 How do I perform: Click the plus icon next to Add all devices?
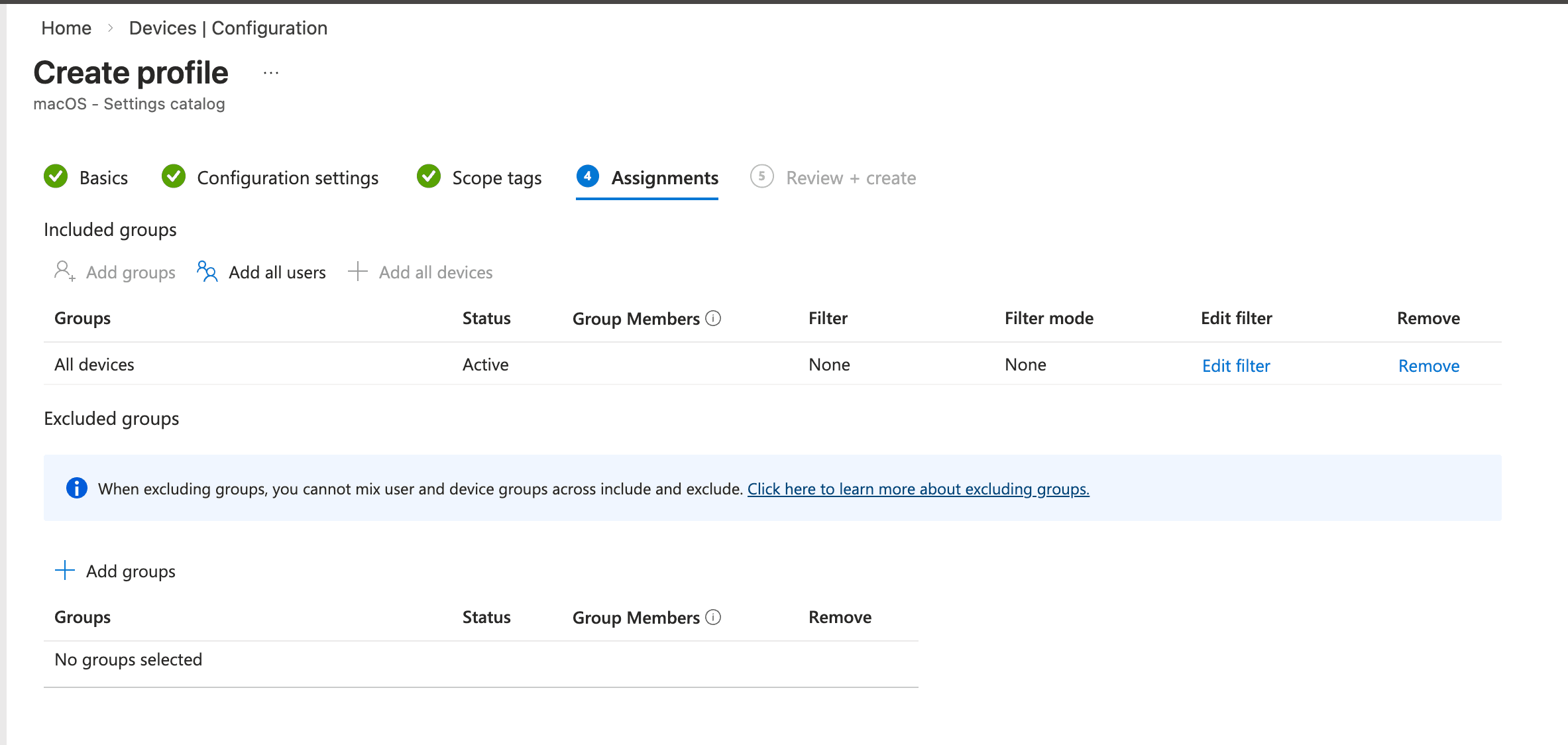click(357, 272)
